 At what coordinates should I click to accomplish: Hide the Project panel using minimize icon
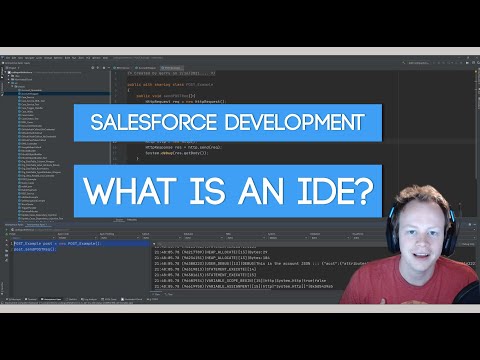tap(108, 68)
